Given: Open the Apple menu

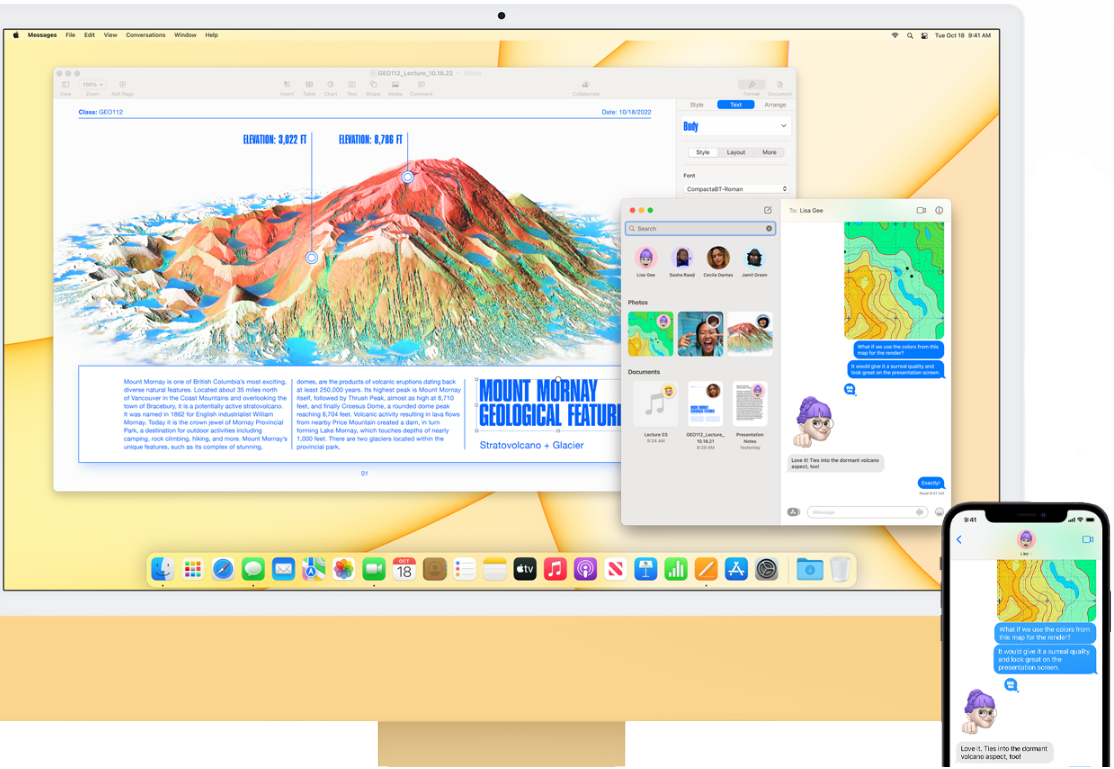Looking at the screenshot, I should tap(16, 35).
